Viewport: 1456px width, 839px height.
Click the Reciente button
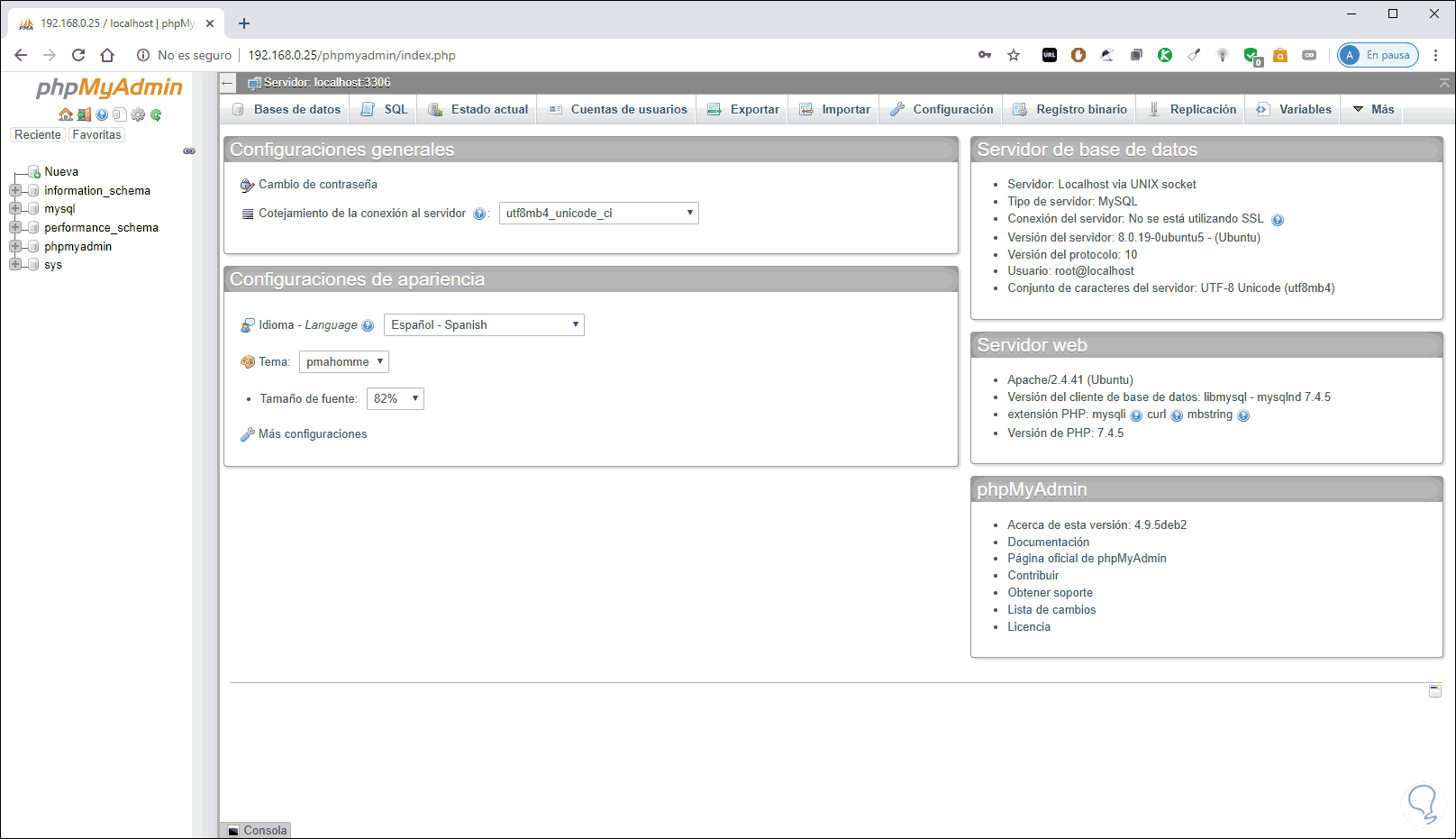click(38, 134)
